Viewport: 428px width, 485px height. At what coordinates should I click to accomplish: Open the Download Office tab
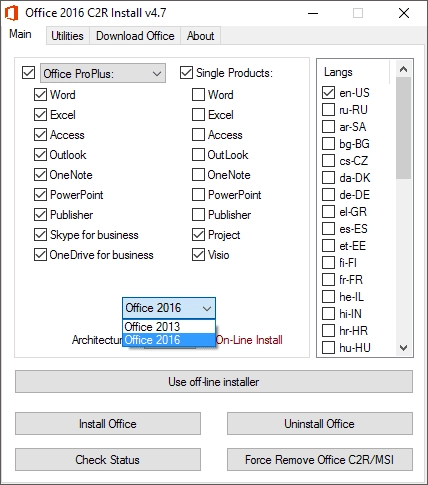tap(135, 36)
